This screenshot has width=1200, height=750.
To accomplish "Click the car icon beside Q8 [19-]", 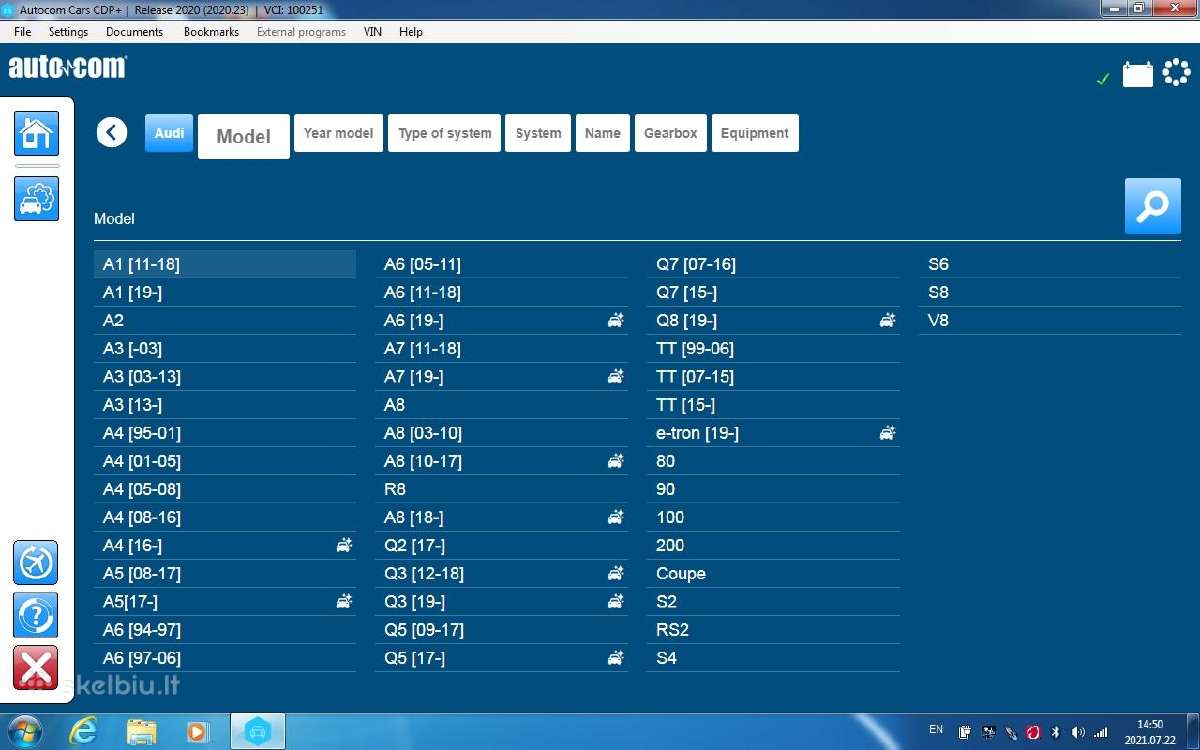I will [x=887, y=320].
